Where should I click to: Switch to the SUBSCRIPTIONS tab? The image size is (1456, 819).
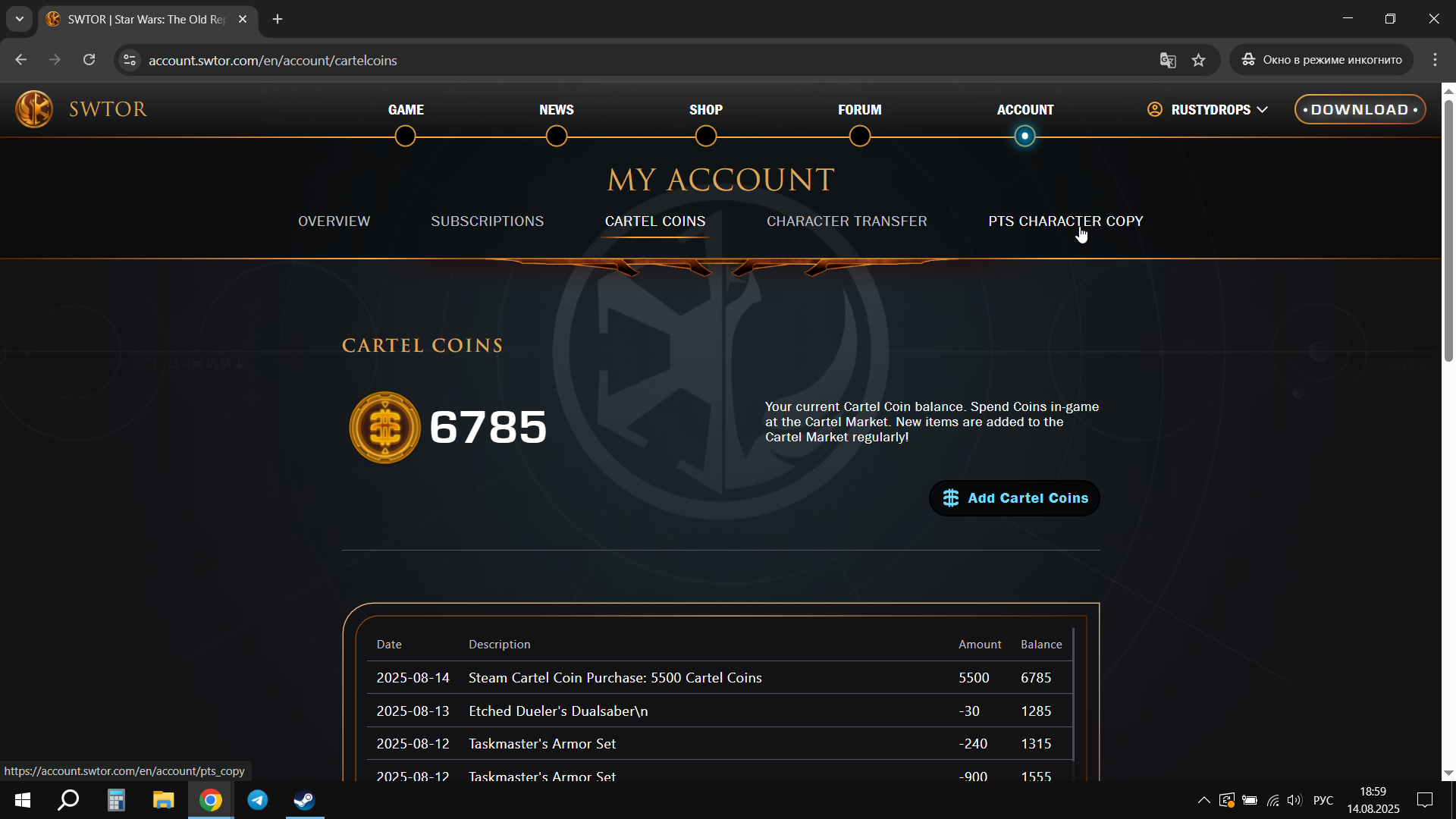[488, 221]
